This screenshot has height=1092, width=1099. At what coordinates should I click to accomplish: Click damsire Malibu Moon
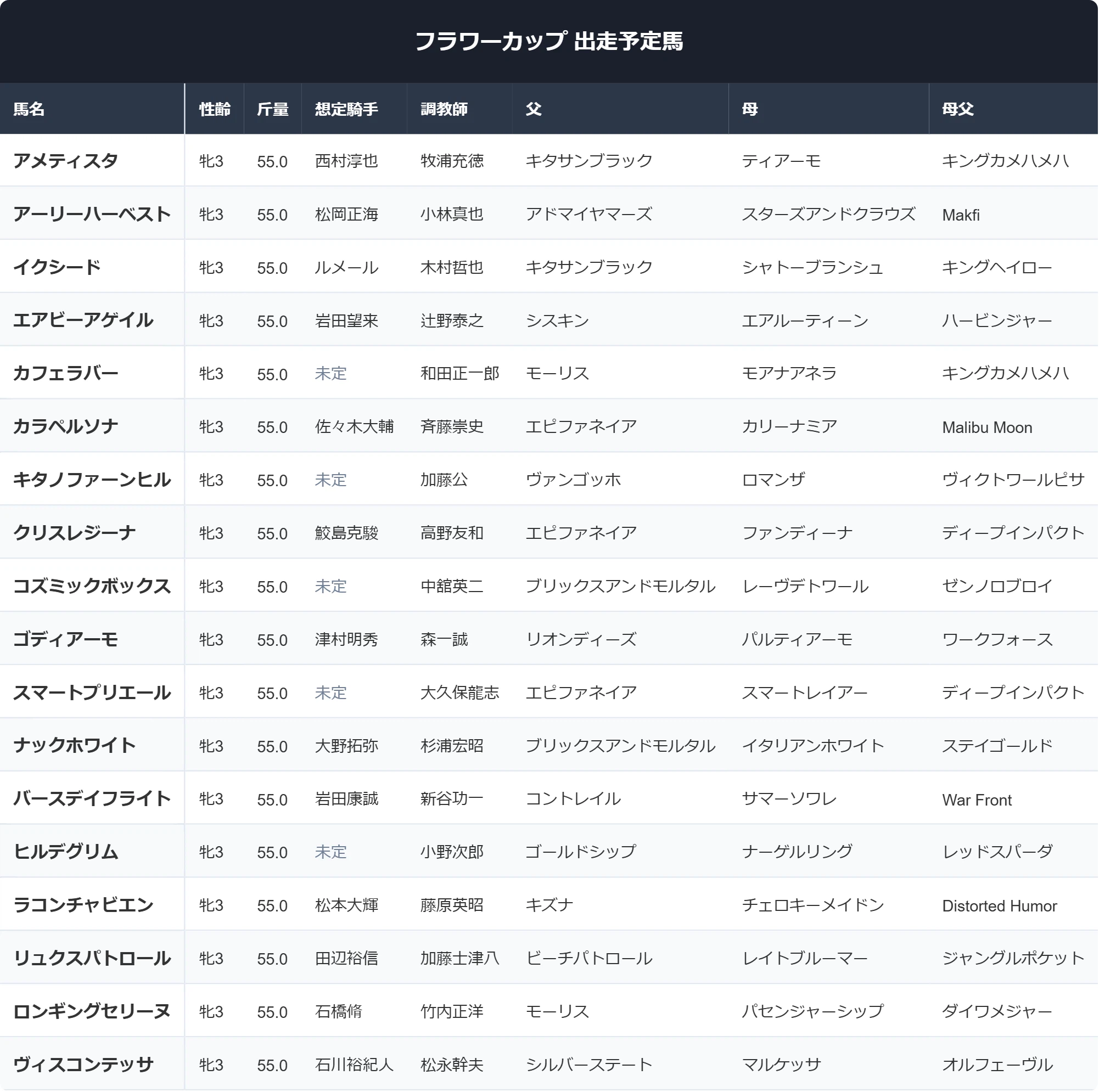tap(987, 427)
